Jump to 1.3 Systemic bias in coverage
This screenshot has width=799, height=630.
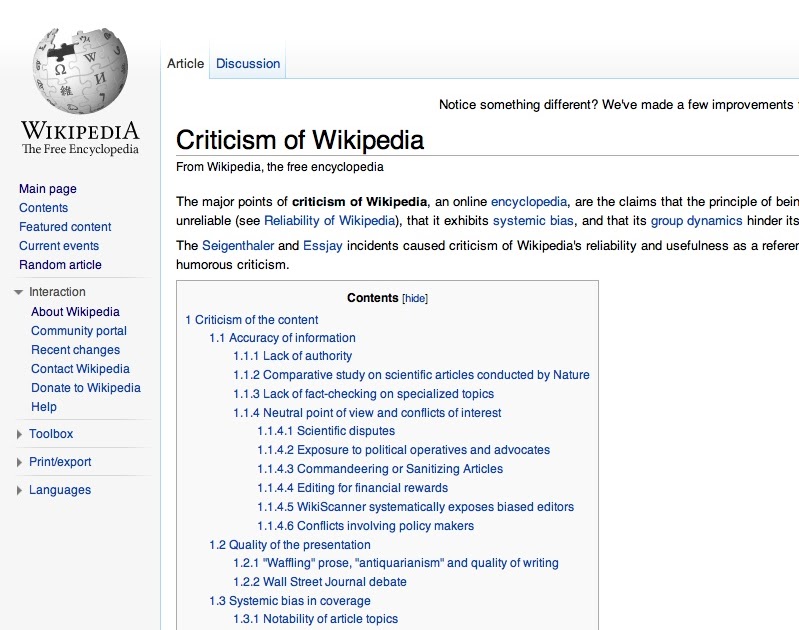tap(289, 601)
